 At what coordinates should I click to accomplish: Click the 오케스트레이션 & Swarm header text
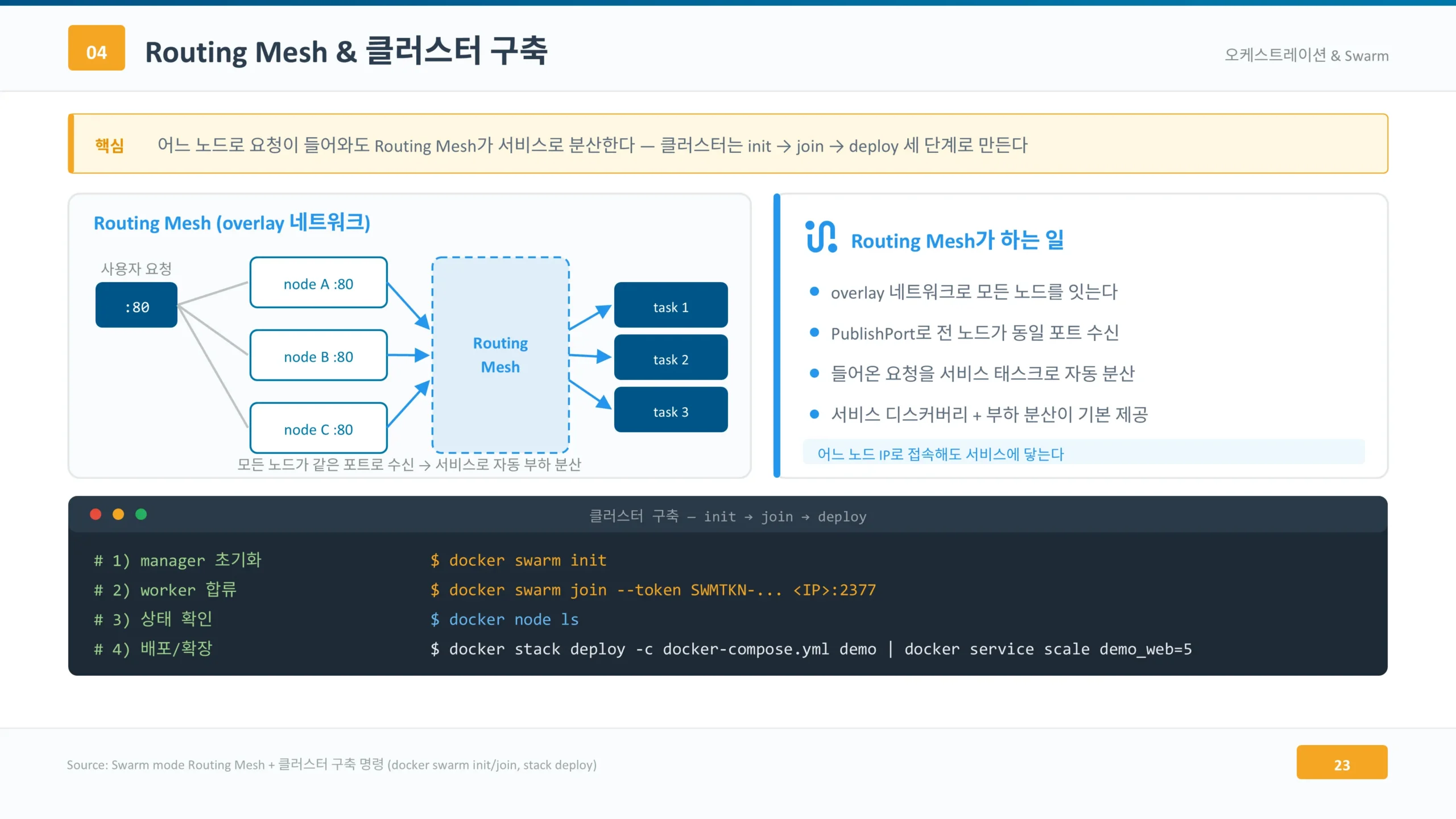coord(1306,55)
